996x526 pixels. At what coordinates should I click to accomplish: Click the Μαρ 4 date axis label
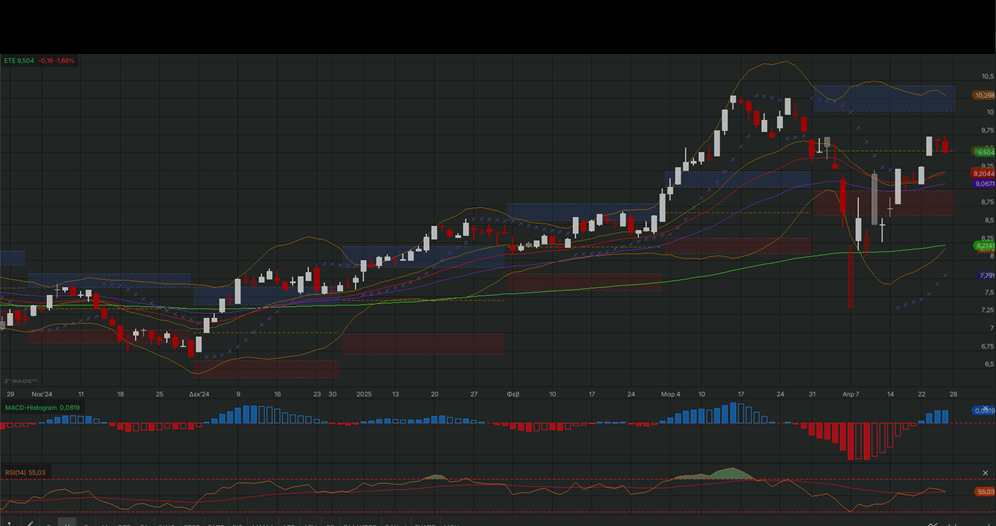tap(670, 394)
